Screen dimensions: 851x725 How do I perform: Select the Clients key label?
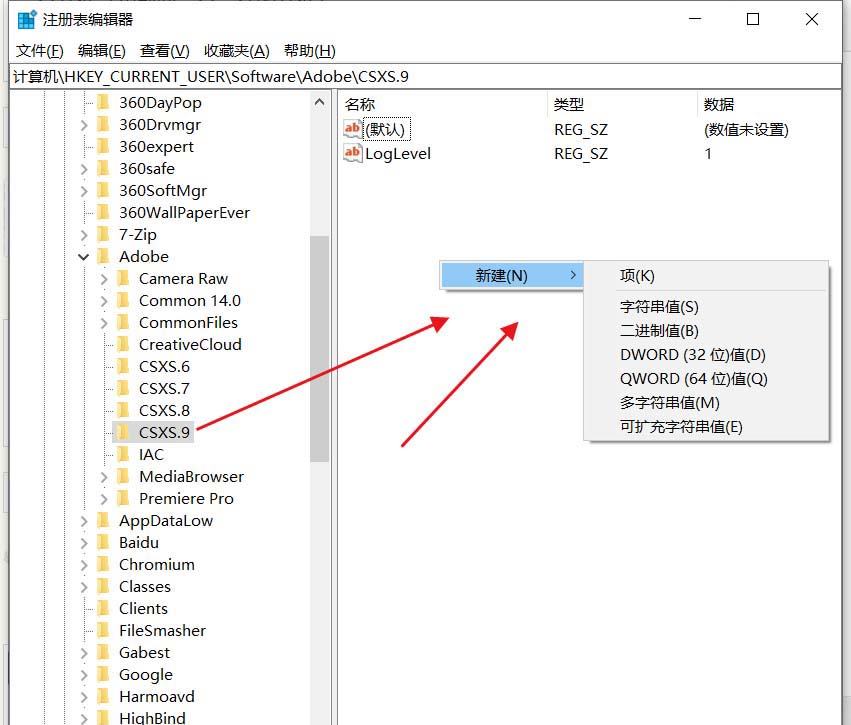tap(143, 608)
